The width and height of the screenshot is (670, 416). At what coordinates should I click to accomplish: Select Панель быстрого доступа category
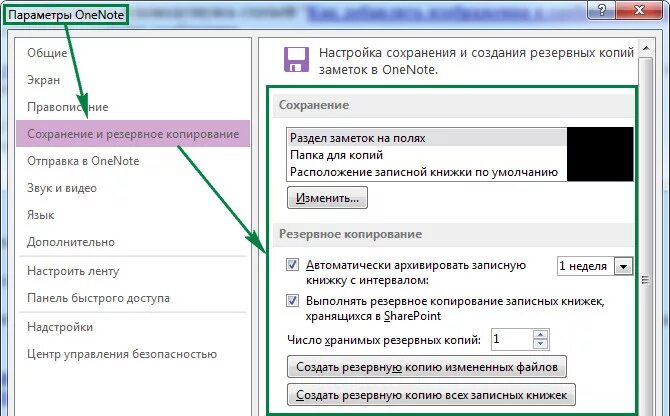pos(98,298)
